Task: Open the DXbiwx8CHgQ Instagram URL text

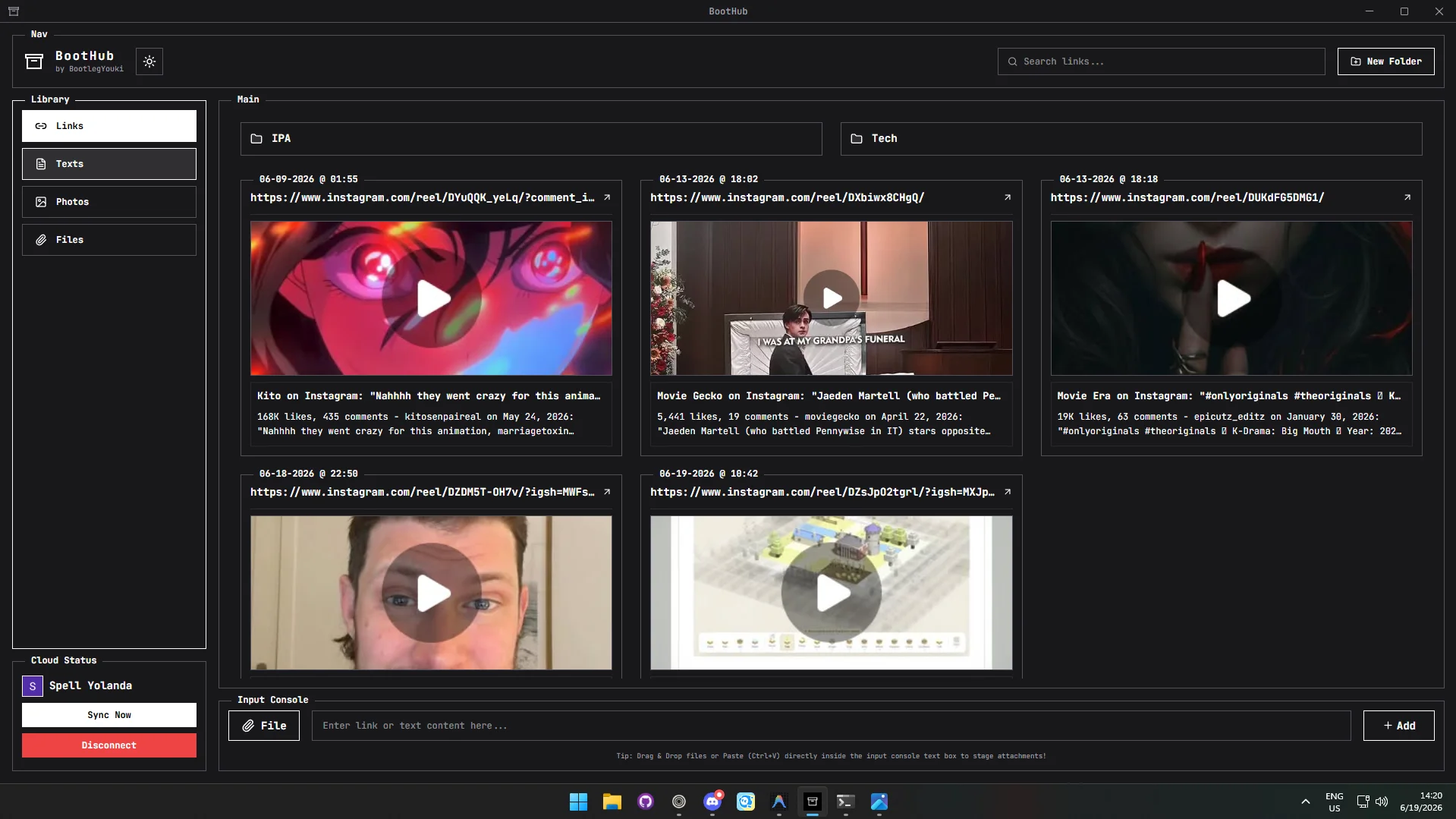Action: 788,197
